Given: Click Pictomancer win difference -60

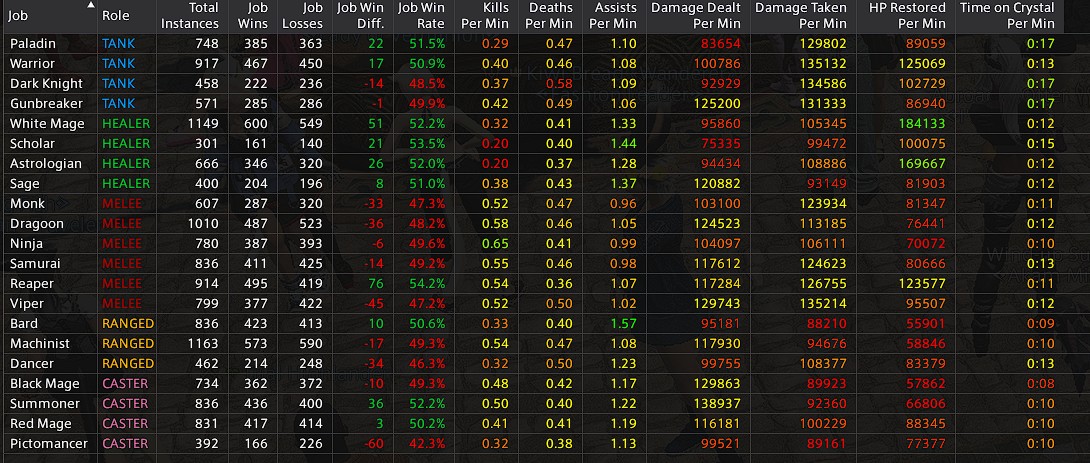Looking at the screenshot, I should coord(374,444).
